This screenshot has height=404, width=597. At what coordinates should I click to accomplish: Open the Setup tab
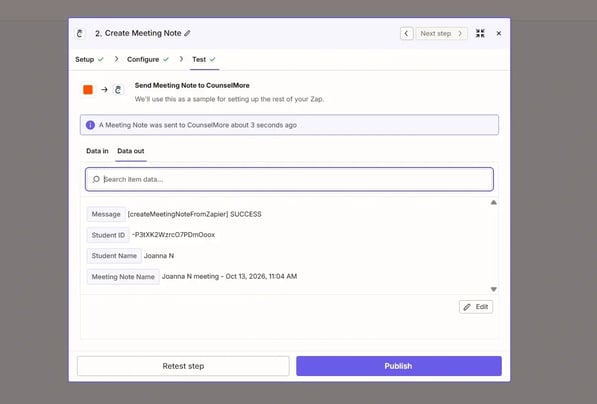click(89, 59)
